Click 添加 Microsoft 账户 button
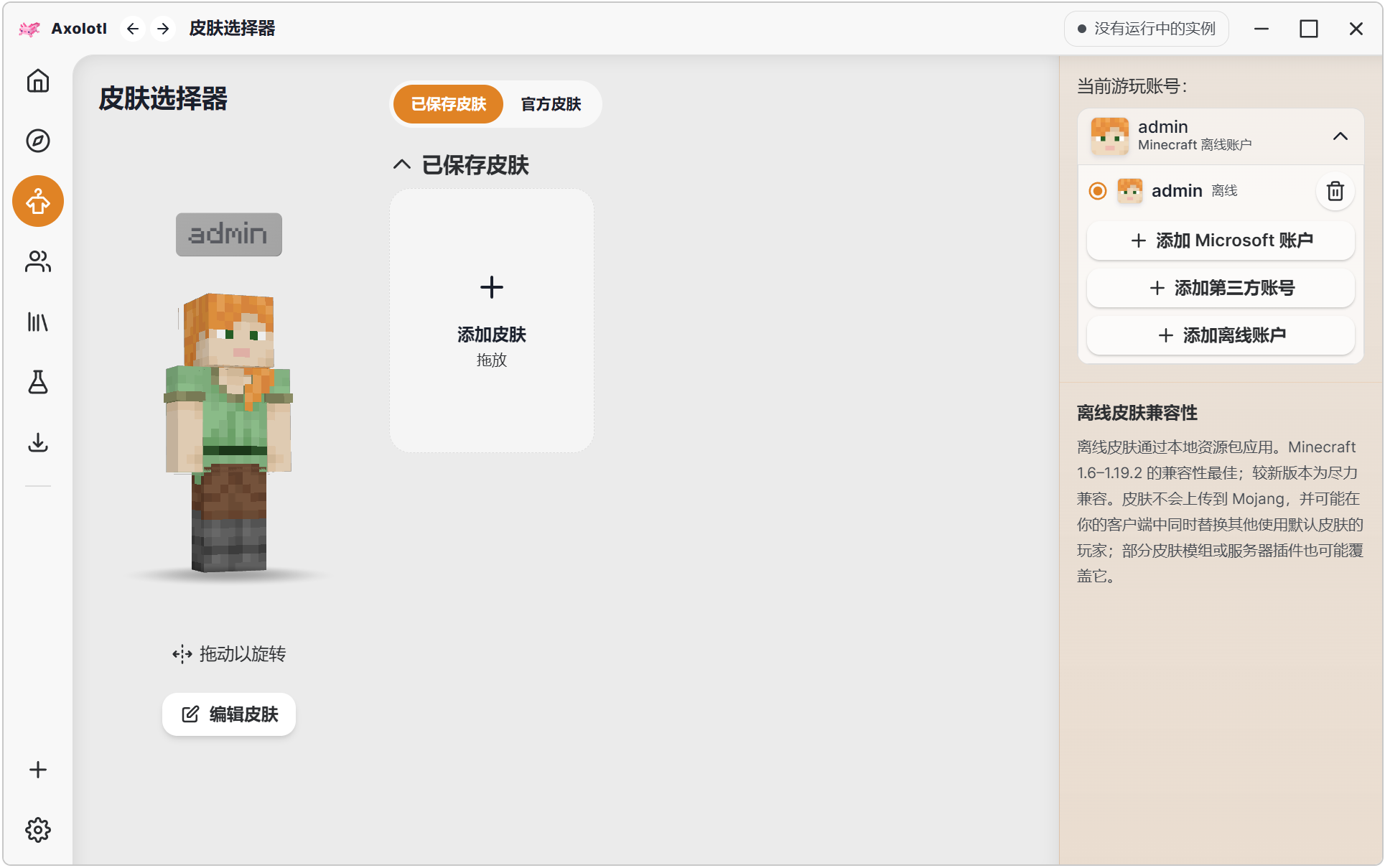Screen dimensions: 1385x868 pyautogui.click(x=1221, y=241)
